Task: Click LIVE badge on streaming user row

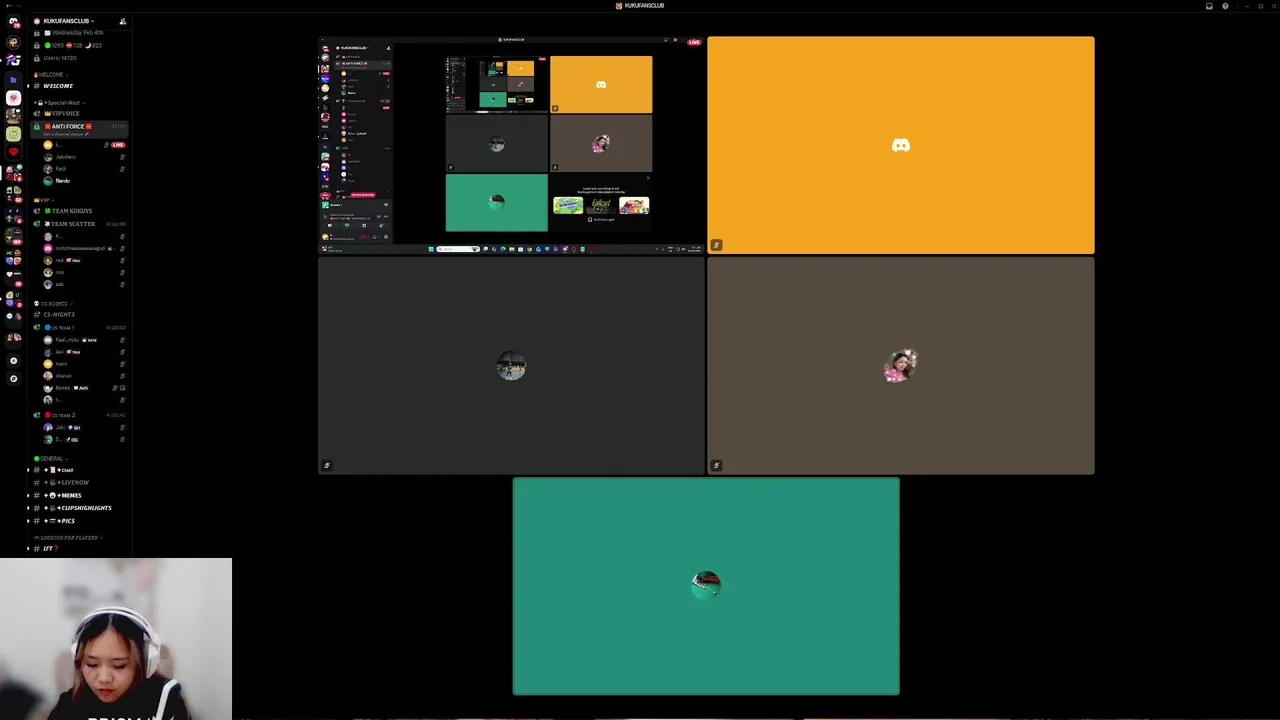Action: point(118,145)
